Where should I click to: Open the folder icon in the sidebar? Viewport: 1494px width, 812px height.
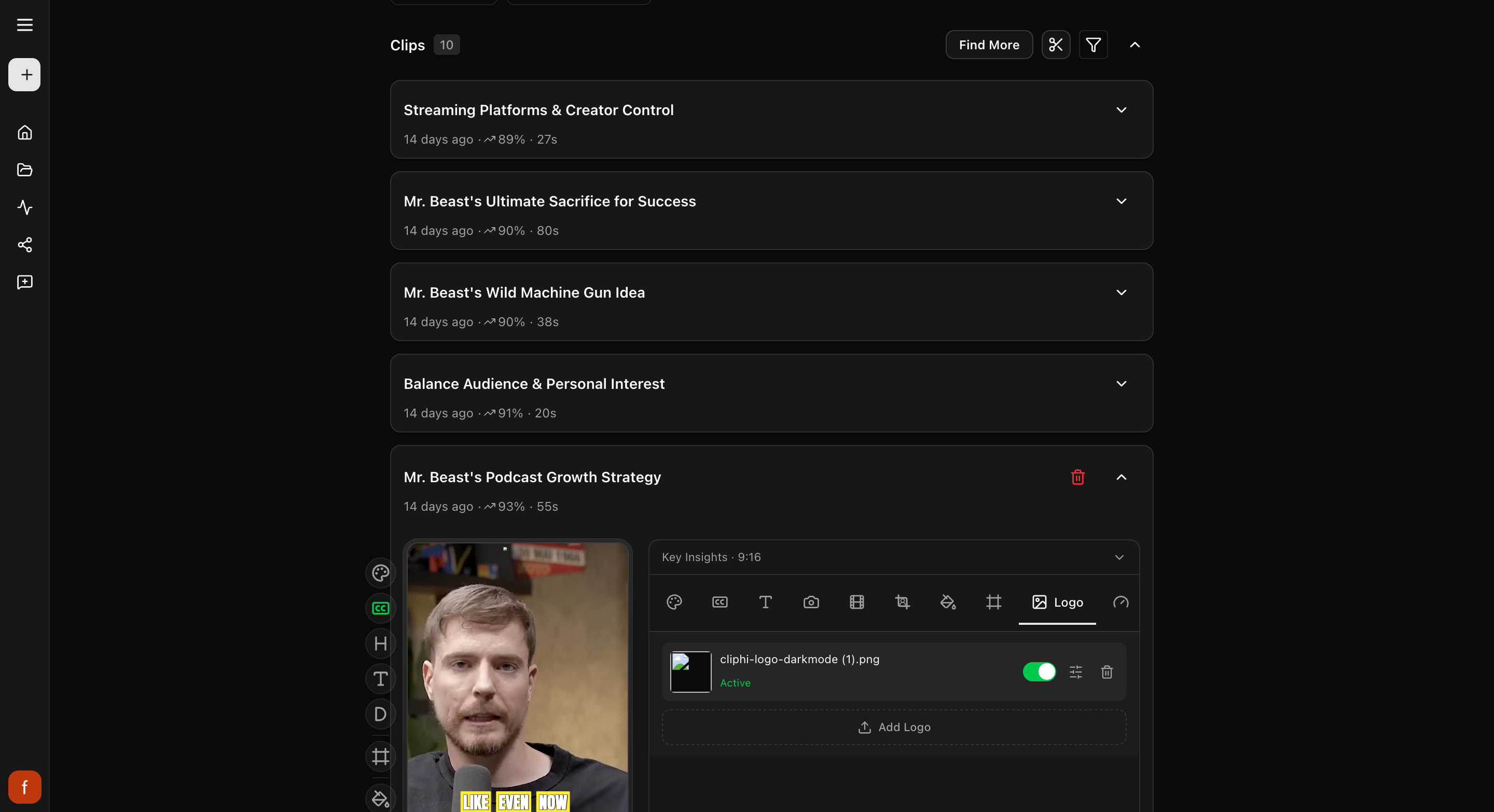click(x=24, y=170)
